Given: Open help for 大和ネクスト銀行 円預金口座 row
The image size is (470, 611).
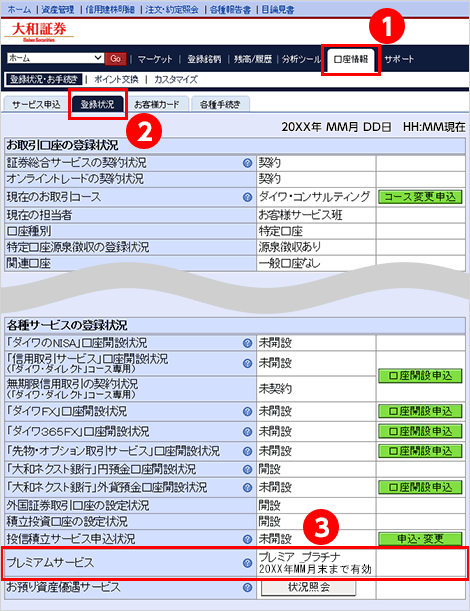Looking at the screenshot, I should pyautogui.click(x=247, y=469).
